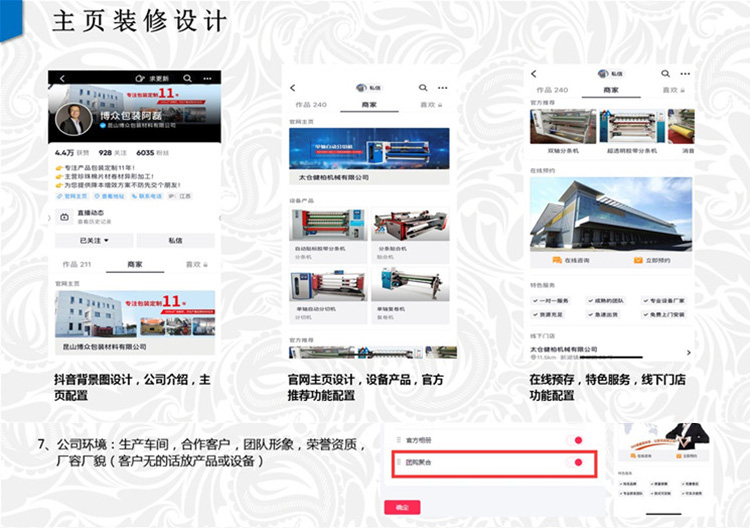Open the 超透明胶带分条机 recommended item
Image resolution: width=750 pixels, height=528 pixels.
pyautogui.click(x=632, y=132)
